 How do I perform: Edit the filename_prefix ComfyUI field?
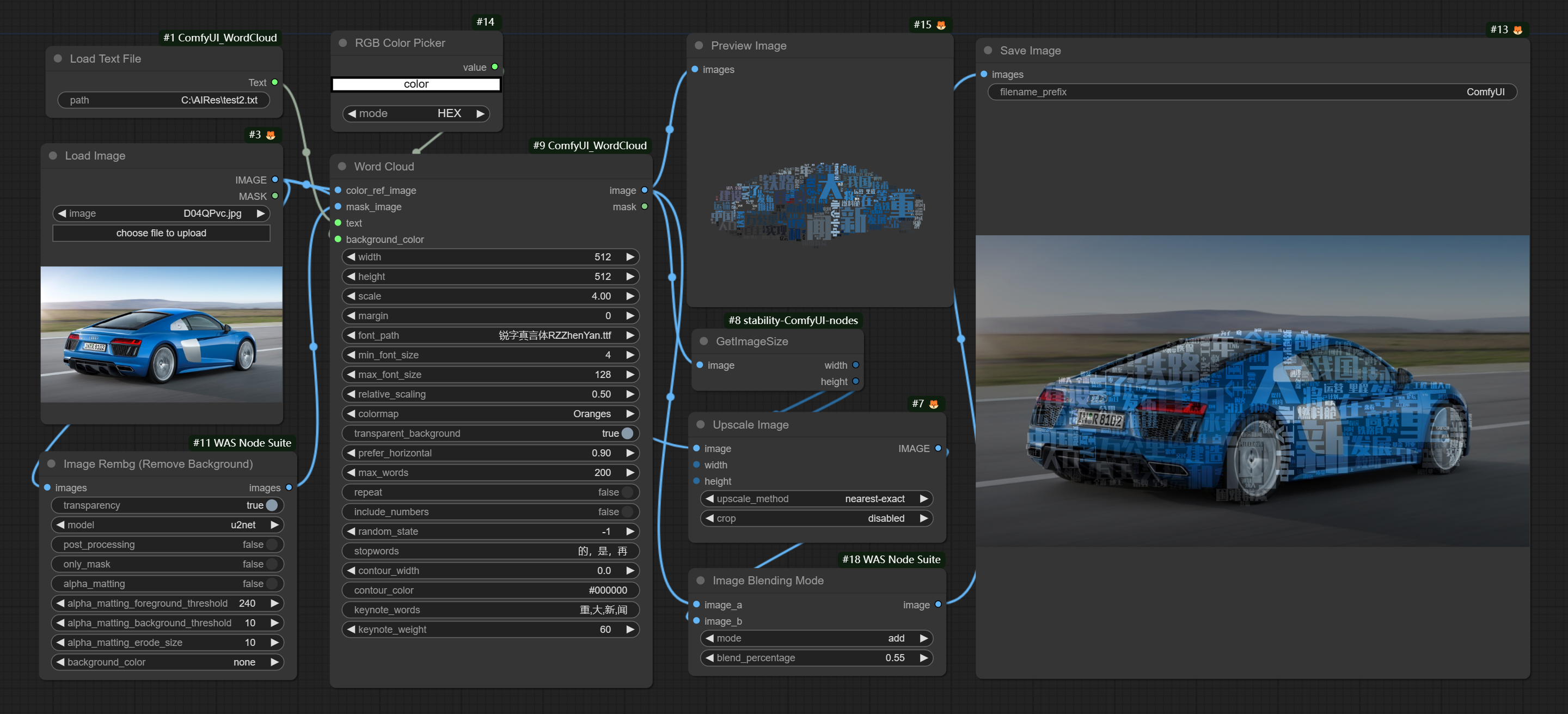pos(1252,92)
